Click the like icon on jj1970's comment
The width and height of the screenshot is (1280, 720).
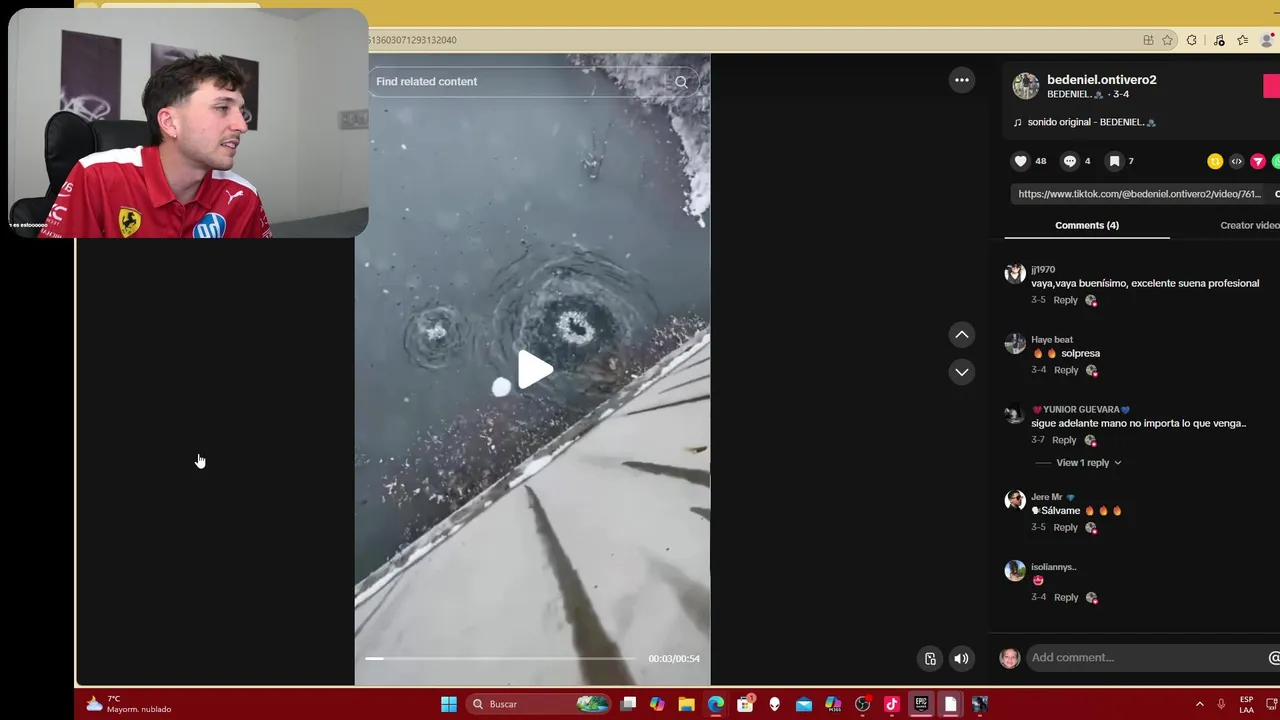click(x=1091, y=301)
